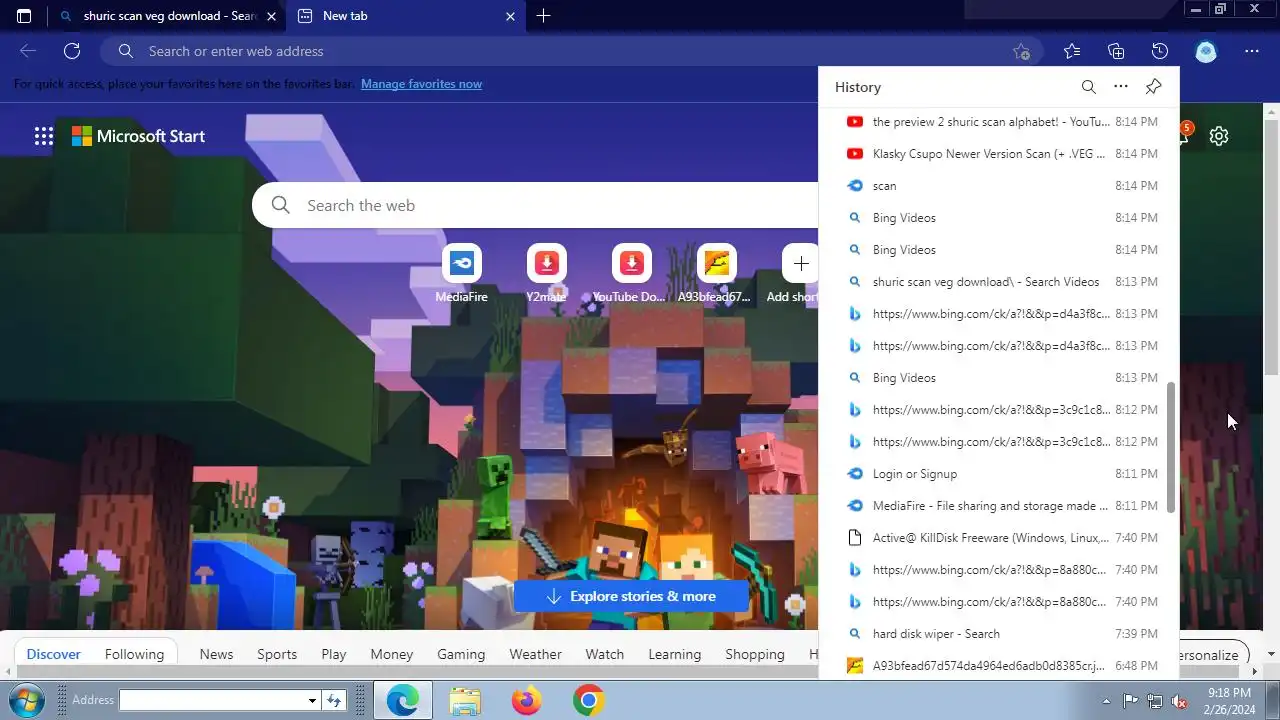Click the History panel scrollbar thumb
The height and width of the screenshot is (720, 1280).
[x=1171, y=447]
